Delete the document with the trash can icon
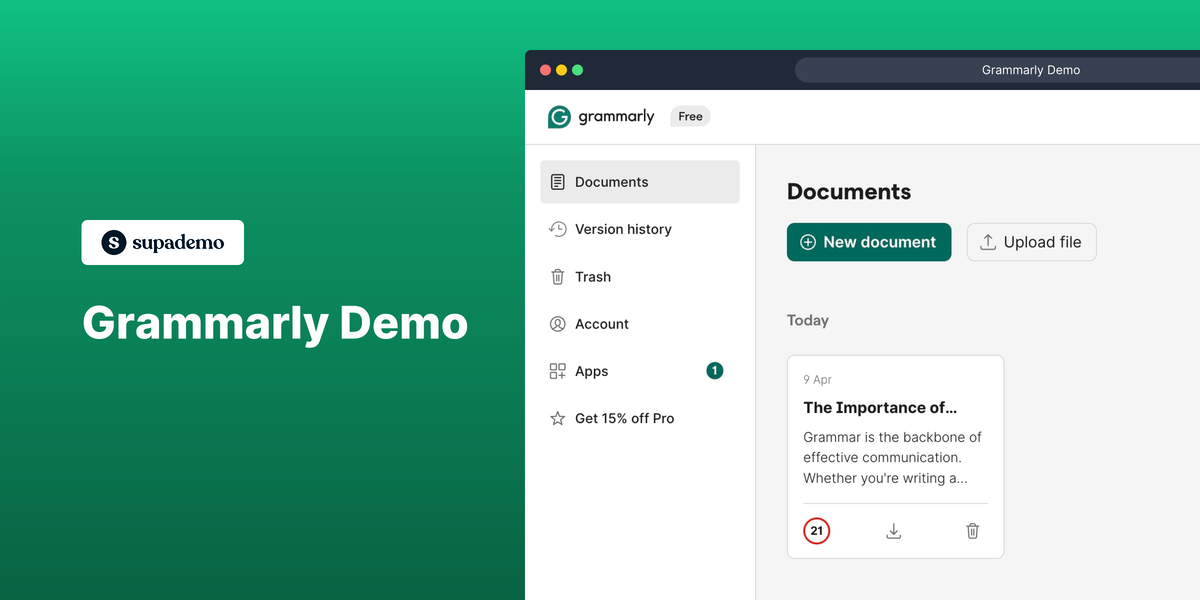This screenshot has height=600, width=1200. (972, 531)
